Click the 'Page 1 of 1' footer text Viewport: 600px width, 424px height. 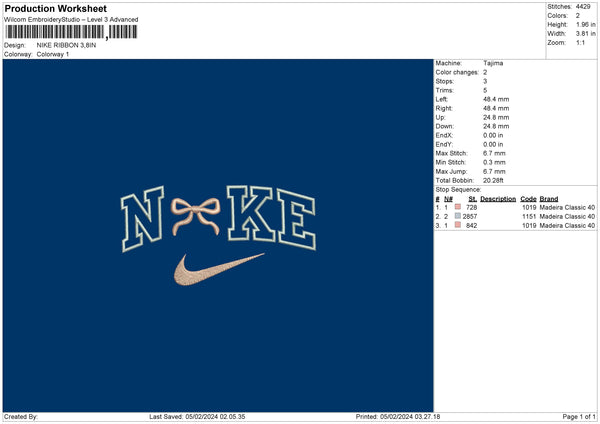pyautogui.click(x=579, y=417)
